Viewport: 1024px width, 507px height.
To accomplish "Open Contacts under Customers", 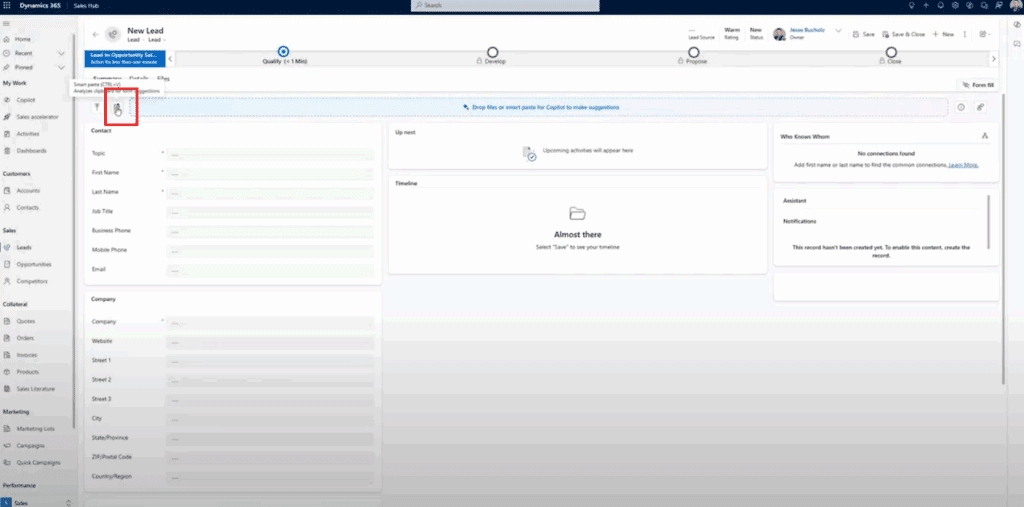I will [27, 208].
